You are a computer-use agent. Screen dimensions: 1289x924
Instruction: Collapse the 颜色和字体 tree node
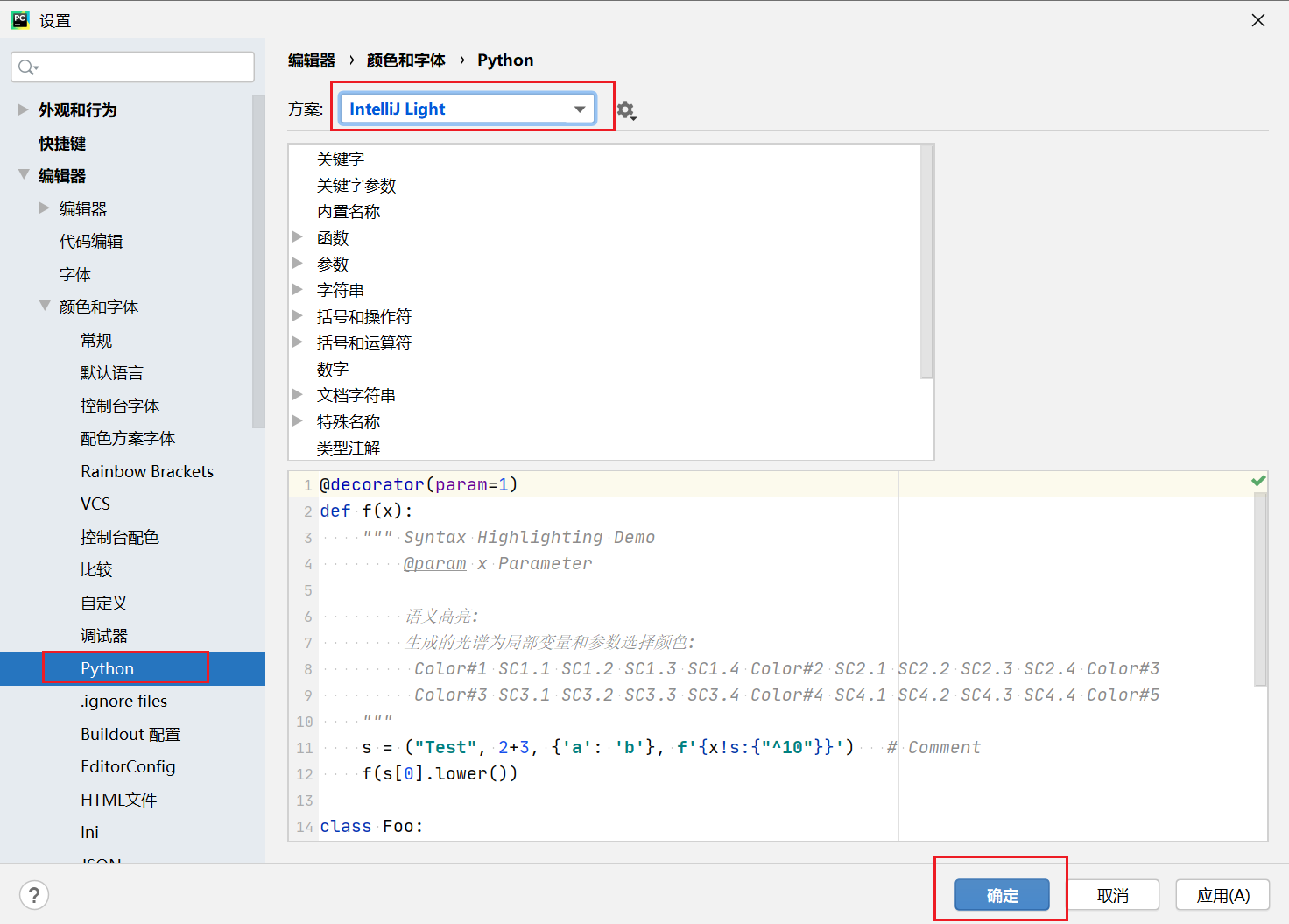click(x=45, y=306)
